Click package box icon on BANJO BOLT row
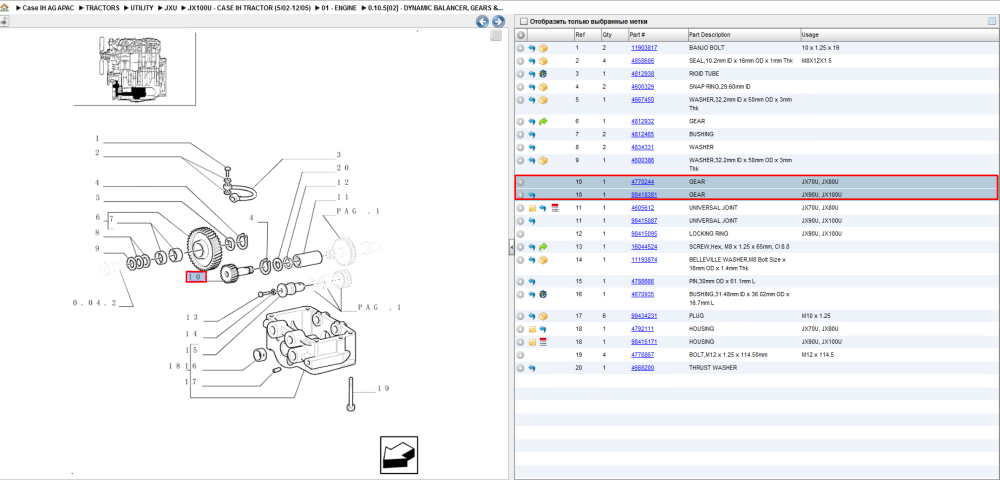Screen dimensions: 1000x480 (x=543, y=48)
